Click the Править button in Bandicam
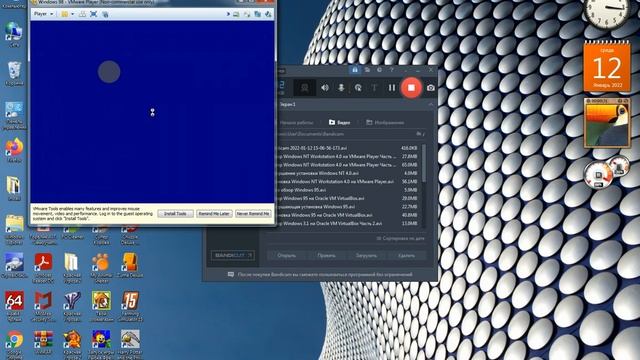Screen dimensions: 640x360 click(327, 256)
